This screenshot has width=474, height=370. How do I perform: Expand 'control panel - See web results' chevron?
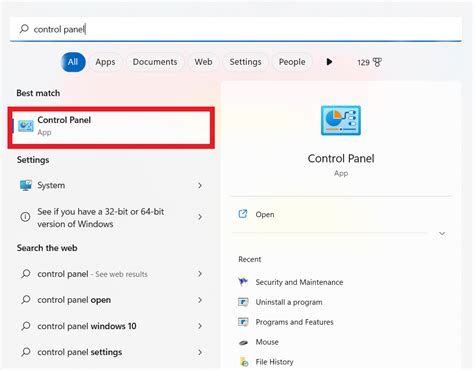pyautogui.click(x=200, y=274)
